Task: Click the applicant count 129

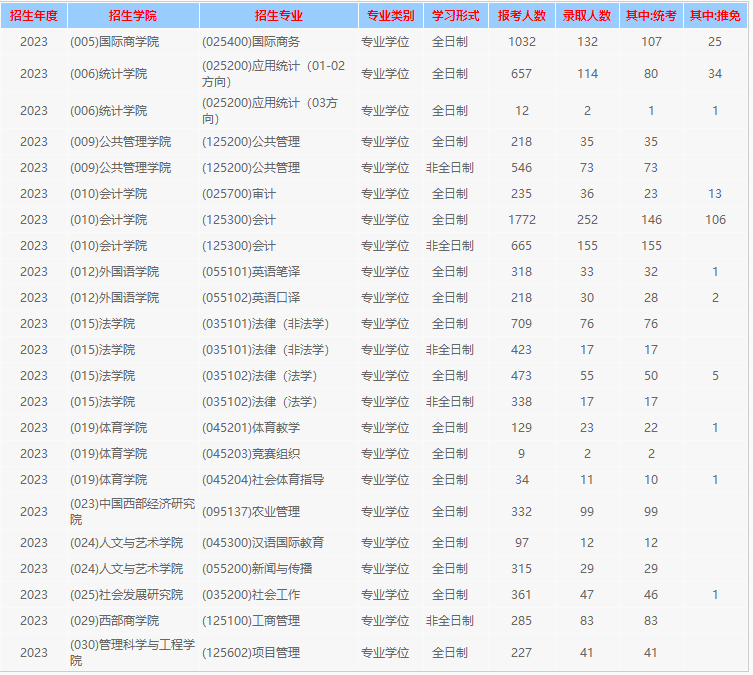Action: tap(522, 428)
